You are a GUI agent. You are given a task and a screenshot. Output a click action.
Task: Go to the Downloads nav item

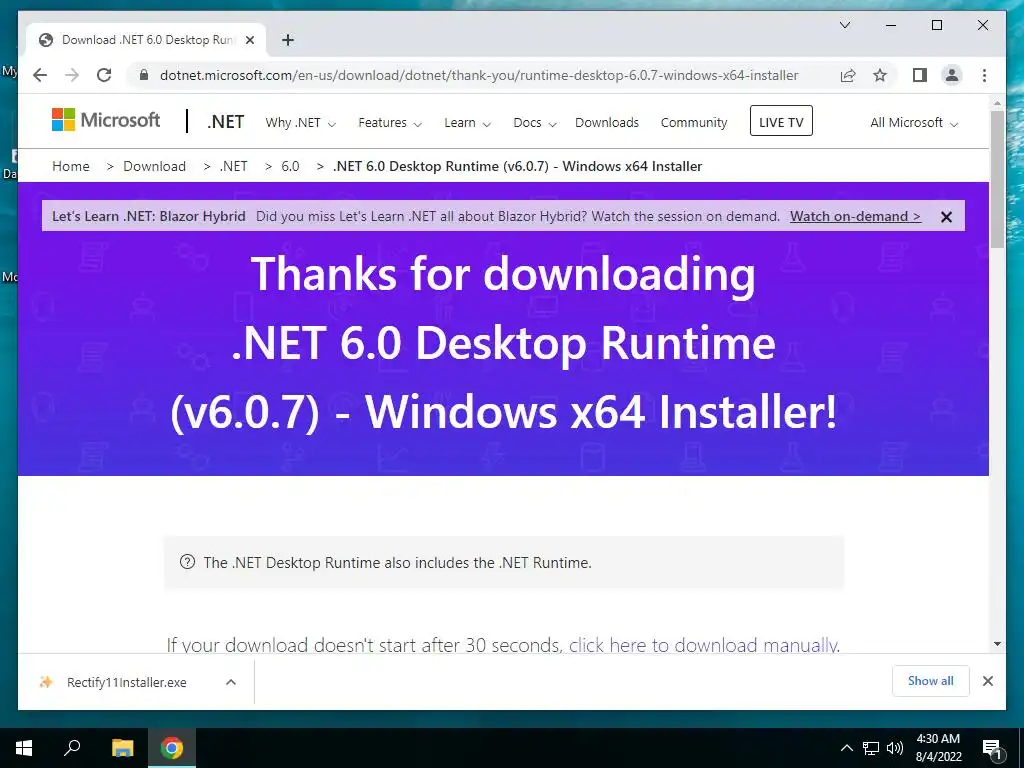607,123
